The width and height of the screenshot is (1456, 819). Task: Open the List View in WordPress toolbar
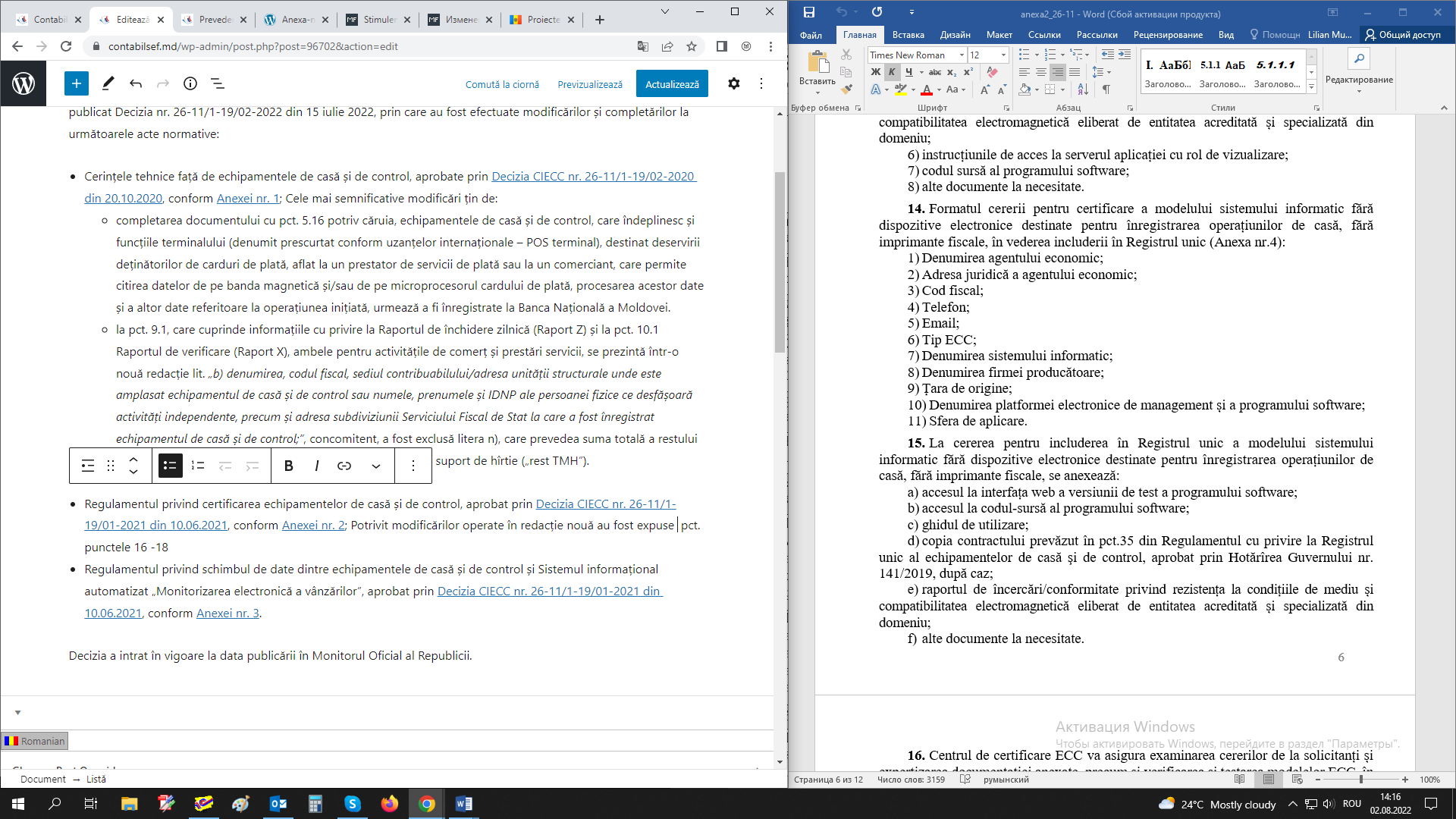point(217,83)
